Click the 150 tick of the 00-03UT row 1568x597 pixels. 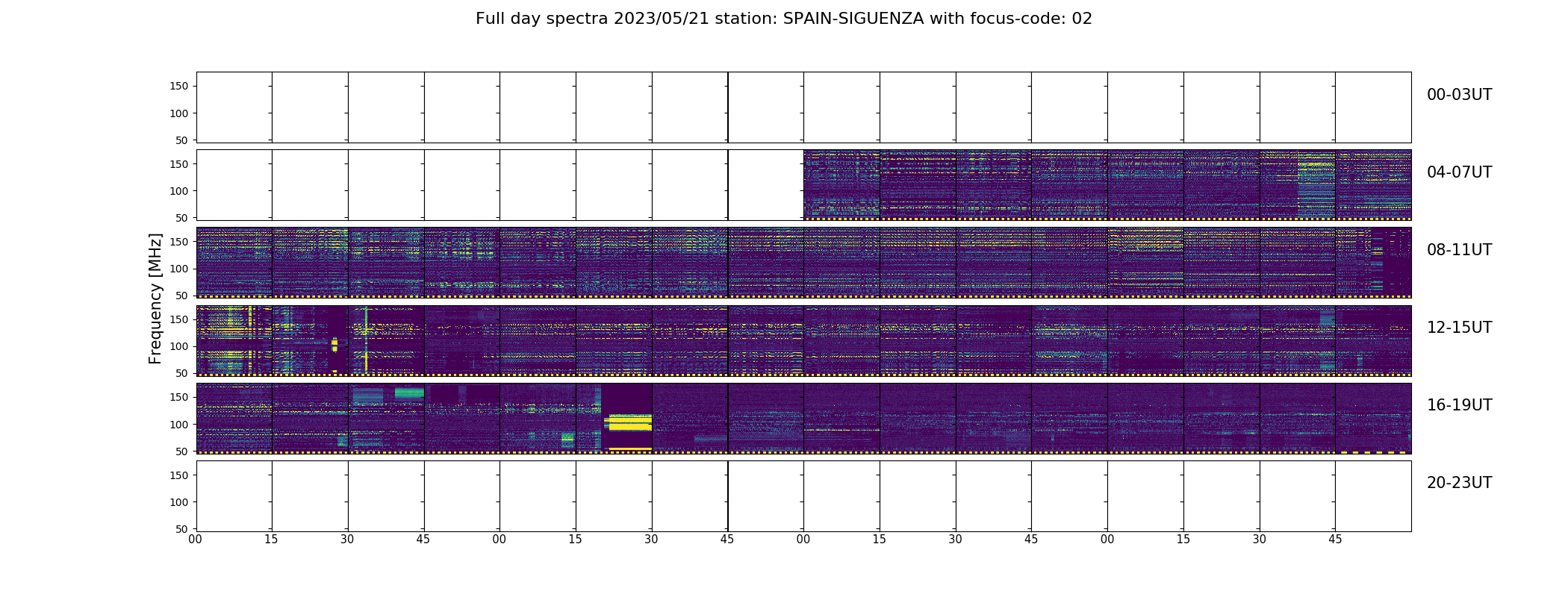(179, 87)
